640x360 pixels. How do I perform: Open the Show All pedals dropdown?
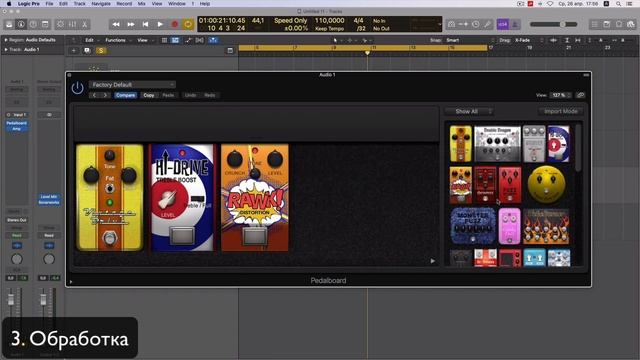(x=469, y=111)
